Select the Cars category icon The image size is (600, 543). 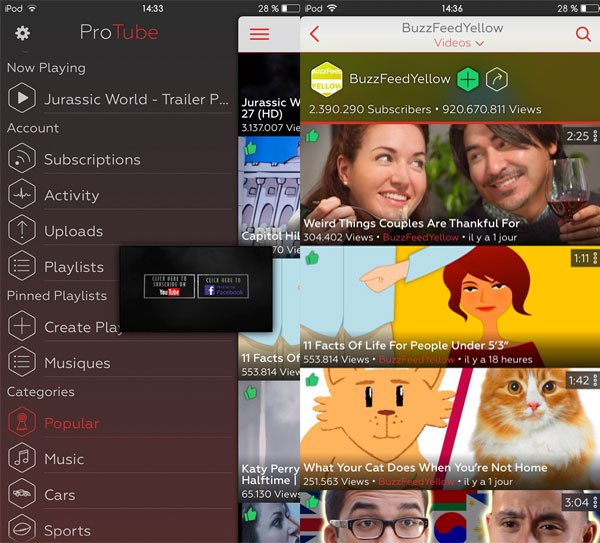pyautogui.click(x=22, y=494)
